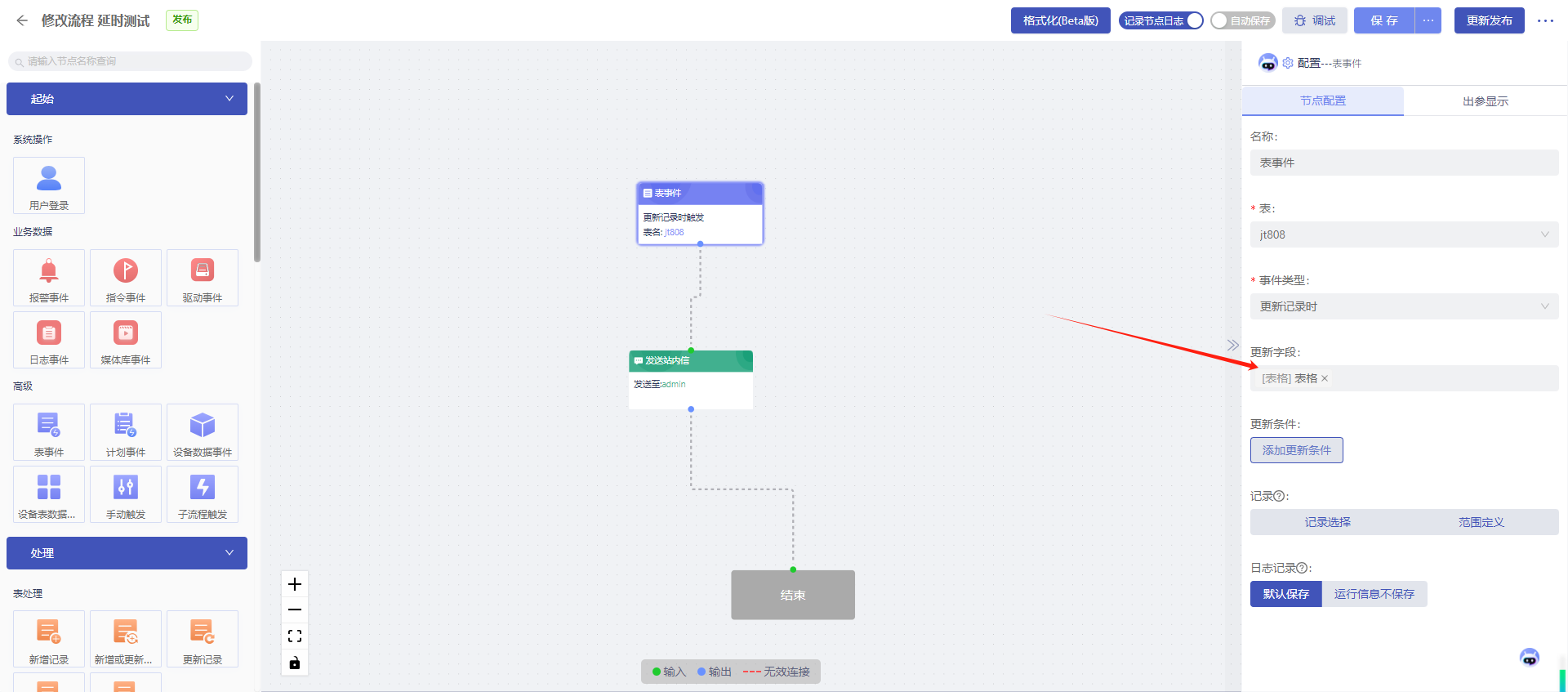Image resolution: width=1568 pixels, height=692 pixels.
Task: Click 更新发布 button
Action: (x=1490, y=20)
